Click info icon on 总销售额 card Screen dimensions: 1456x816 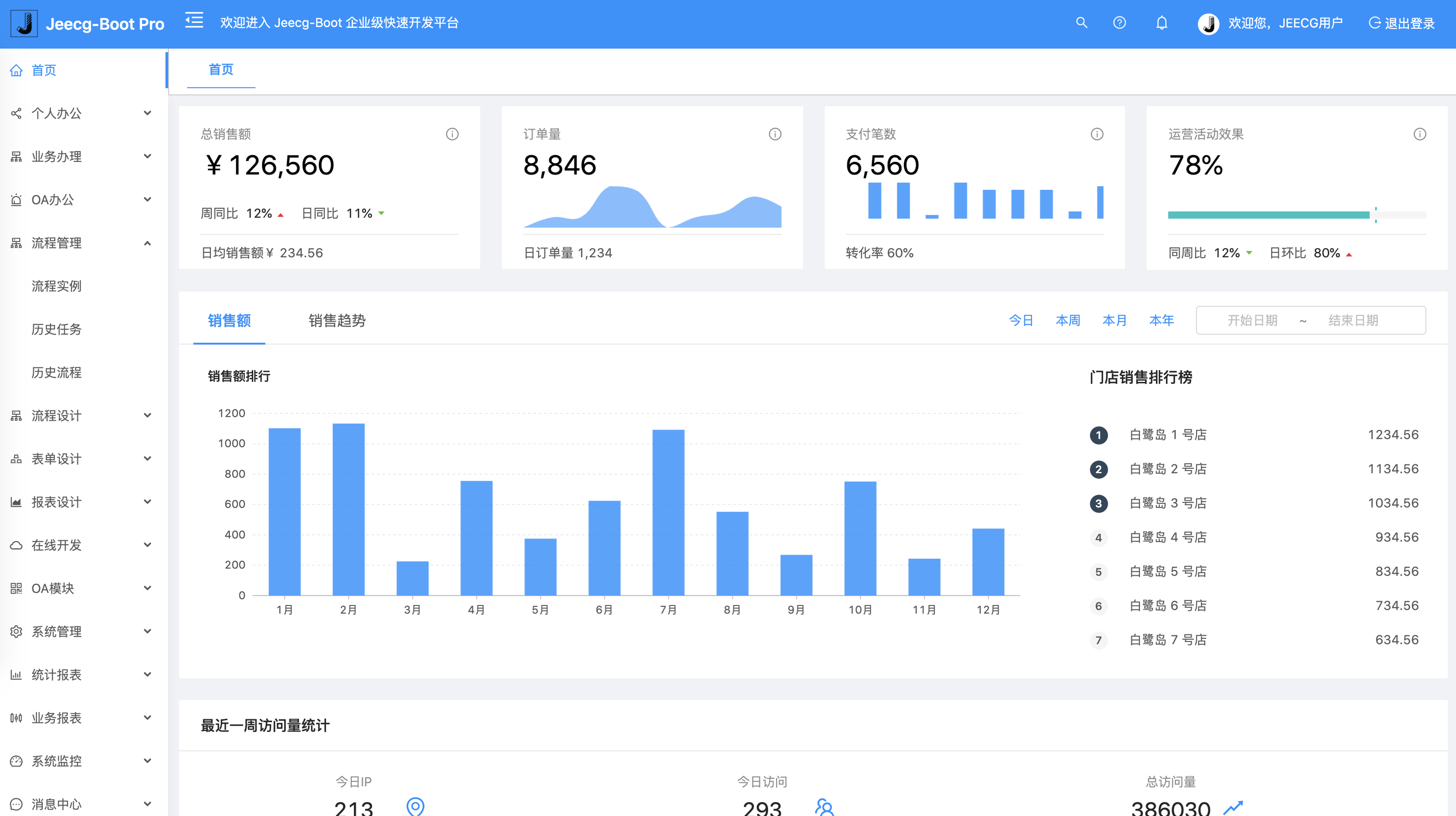point(452,134)
